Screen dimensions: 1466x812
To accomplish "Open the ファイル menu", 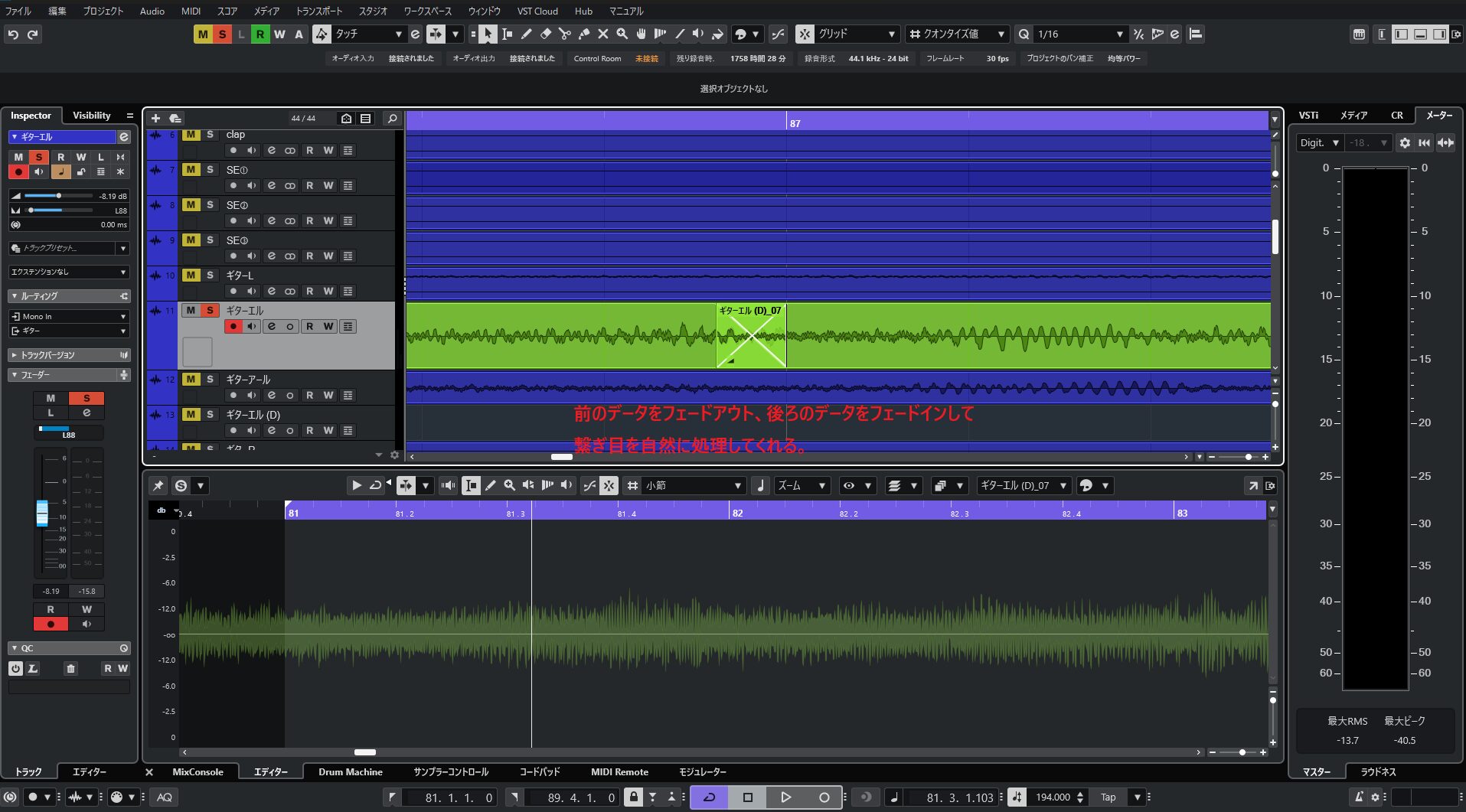I will tap(18, 11).
